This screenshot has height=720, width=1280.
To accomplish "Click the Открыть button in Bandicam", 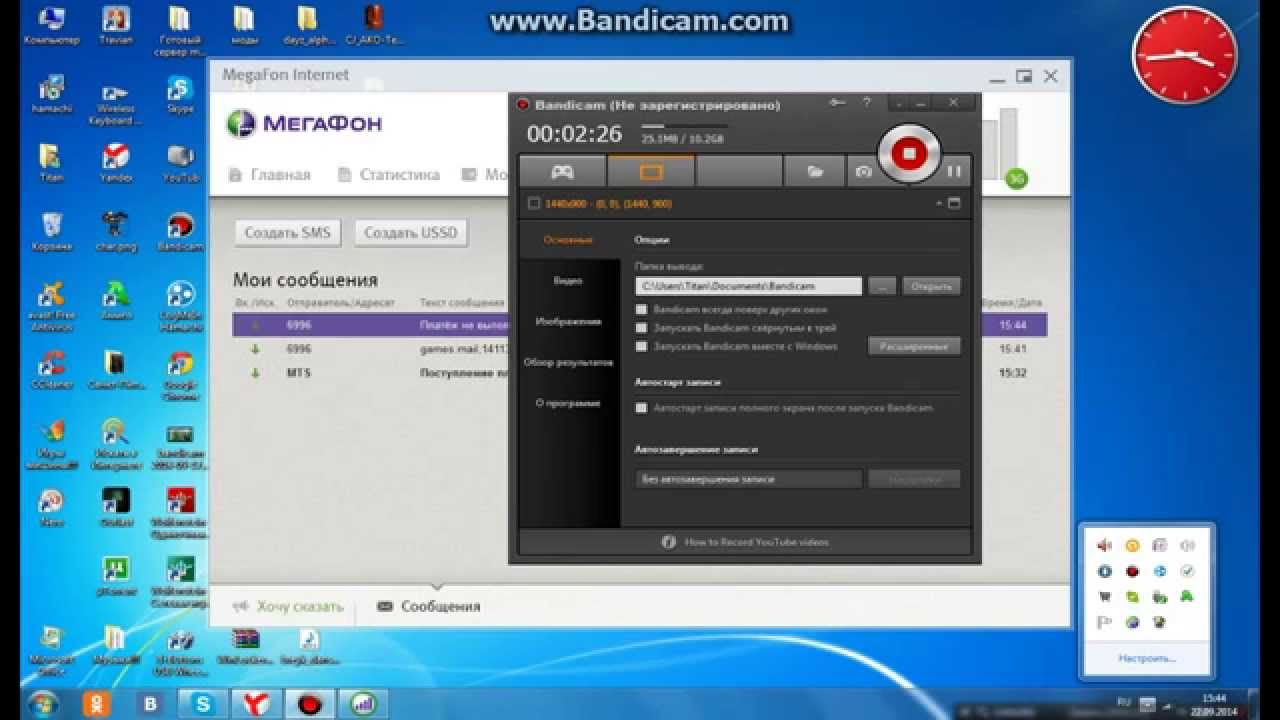I will 931,286.
